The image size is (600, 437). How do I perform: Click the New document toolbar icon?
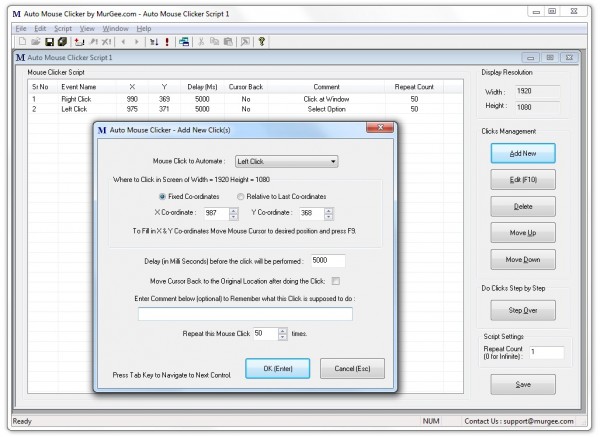pos(21,42)
